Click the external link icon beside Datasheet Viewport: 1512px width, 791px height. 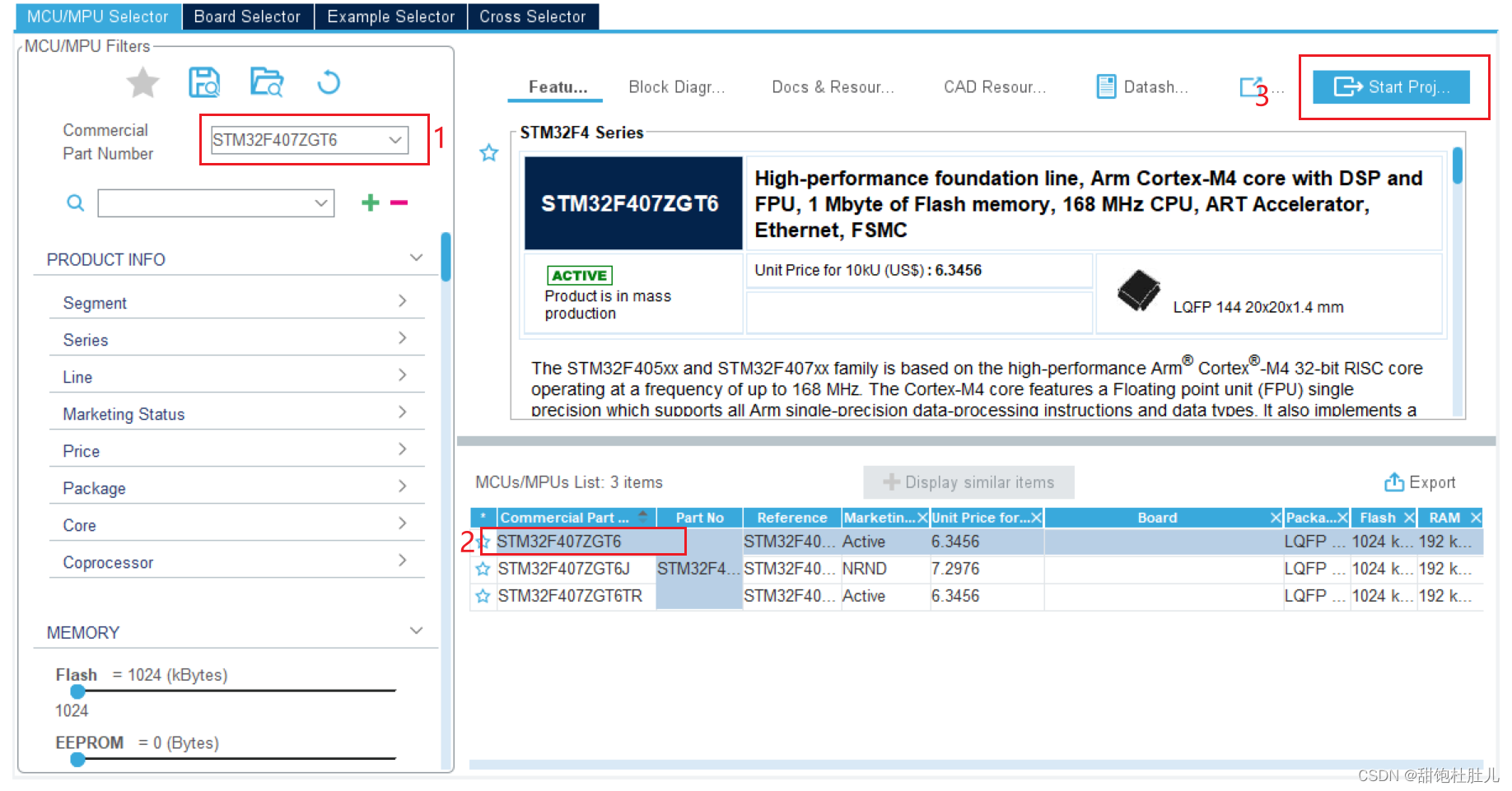[x=1251, y=86]
